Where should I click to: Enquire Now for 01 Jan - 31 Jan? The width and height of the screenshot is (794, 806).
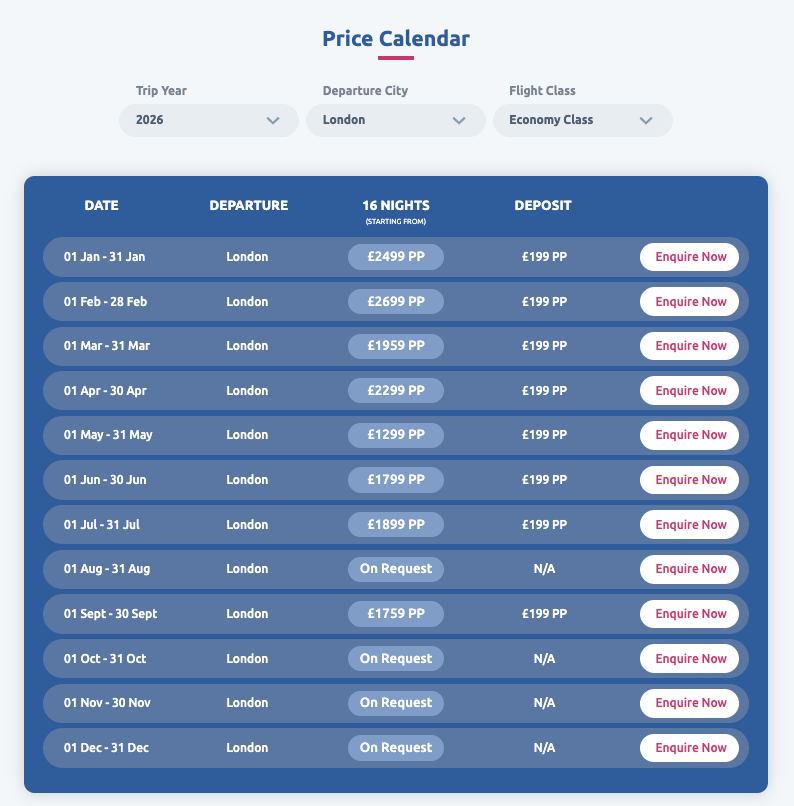coord(690,257)
